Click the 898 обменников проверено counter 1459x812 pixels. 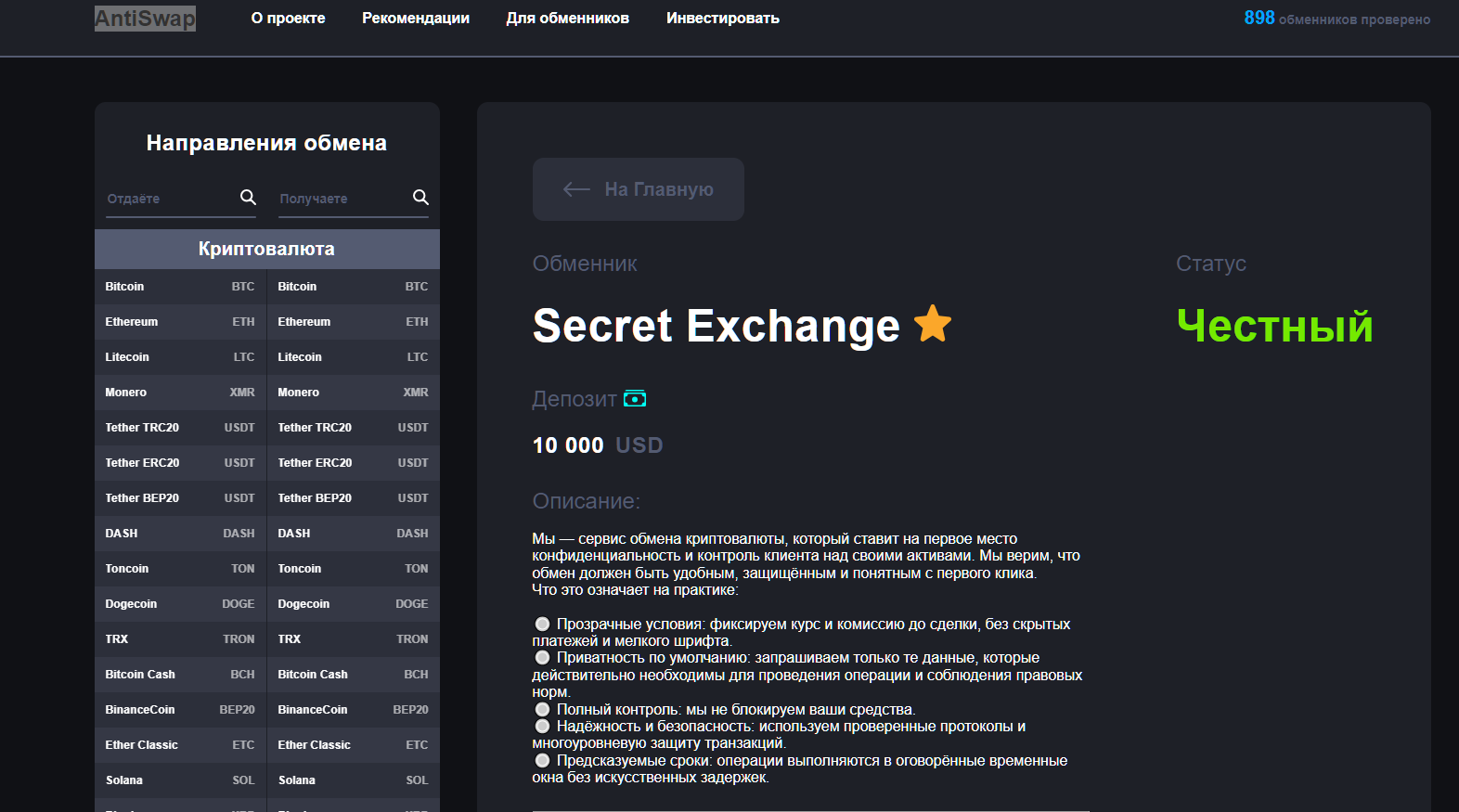[1336, 19]
